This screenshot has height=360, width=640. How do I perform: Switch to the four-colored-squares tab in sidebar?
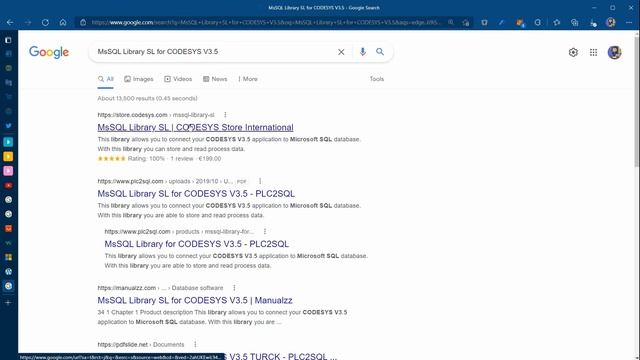click(8, 257)
